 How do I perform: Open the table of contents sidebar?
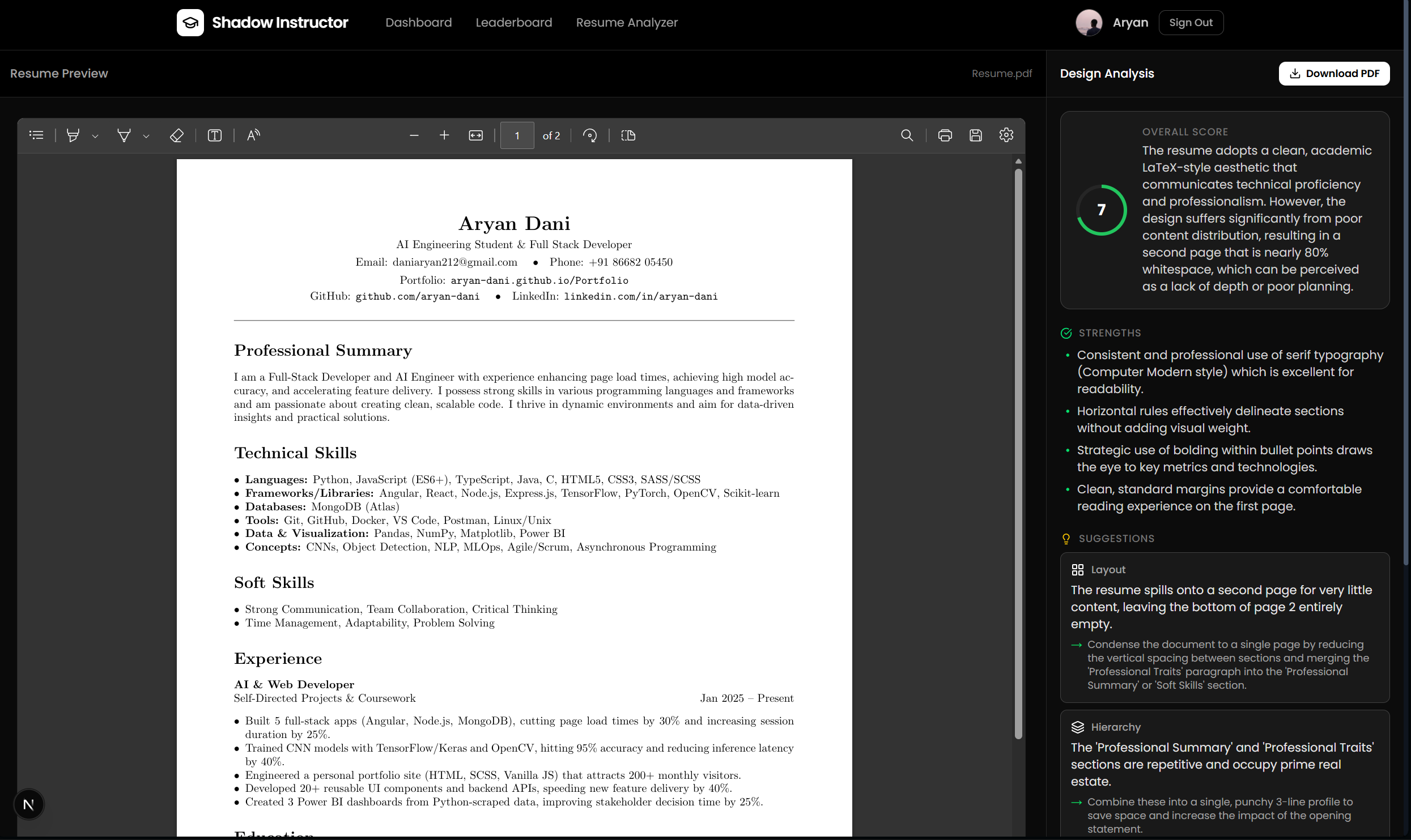(36, 135)
